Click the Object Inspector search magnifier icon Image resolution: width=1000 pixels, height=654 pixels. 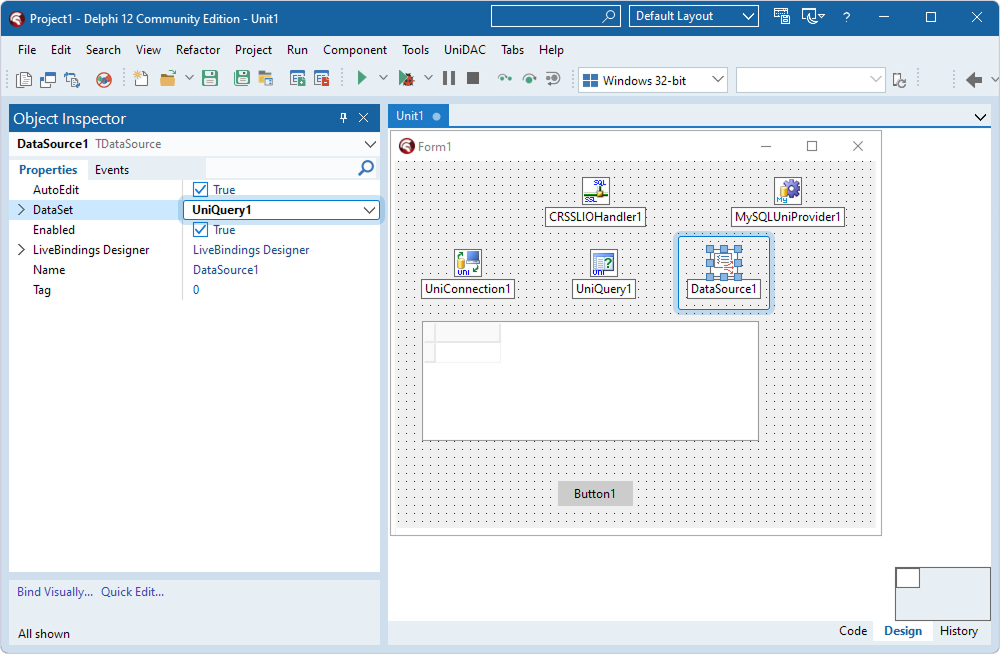coord(366,168)
